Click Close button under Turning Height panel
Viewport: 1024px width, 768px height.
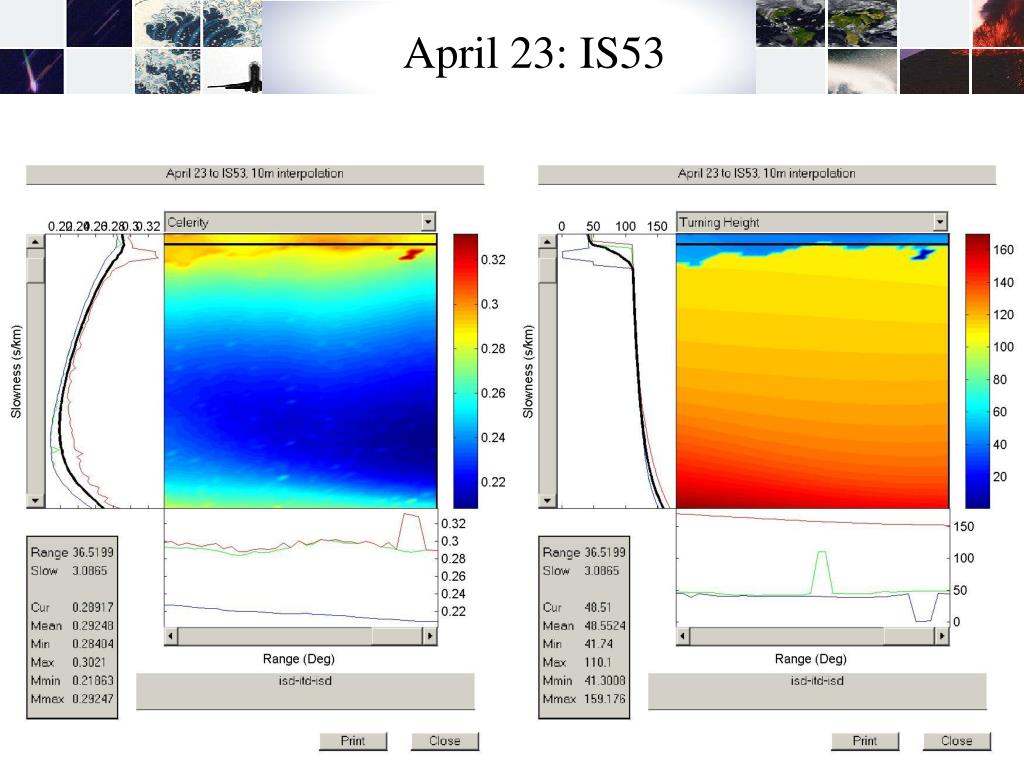(957, 741)
